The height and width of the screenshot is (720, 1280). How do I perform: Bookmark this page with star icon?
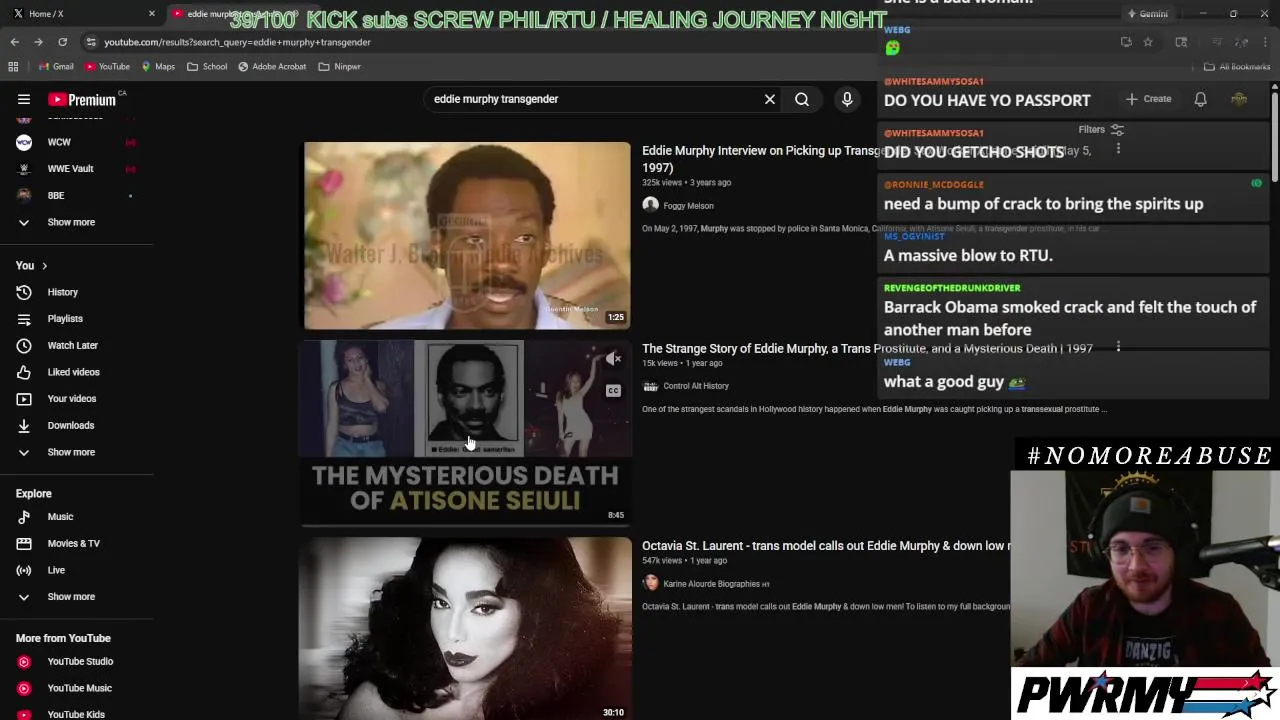tap(1148, 42)
